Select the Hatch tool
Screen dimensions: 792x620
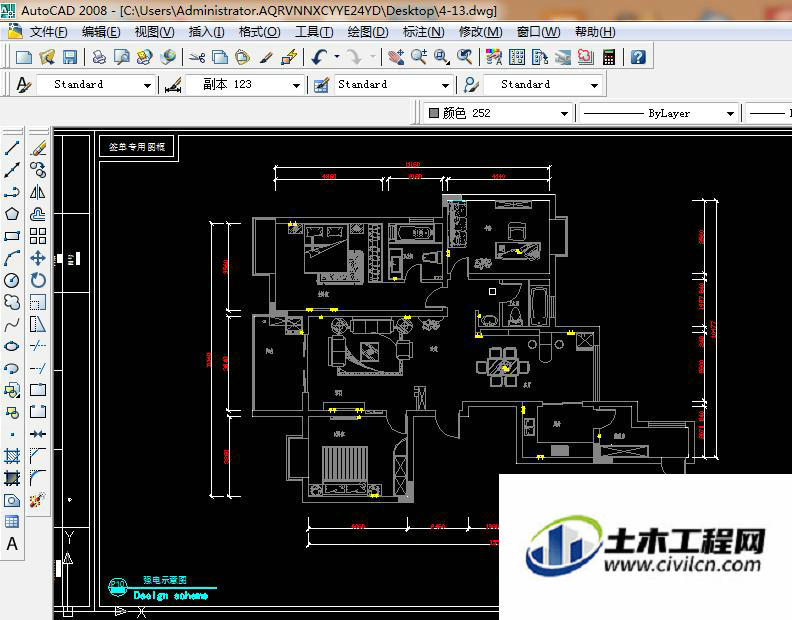12,456
